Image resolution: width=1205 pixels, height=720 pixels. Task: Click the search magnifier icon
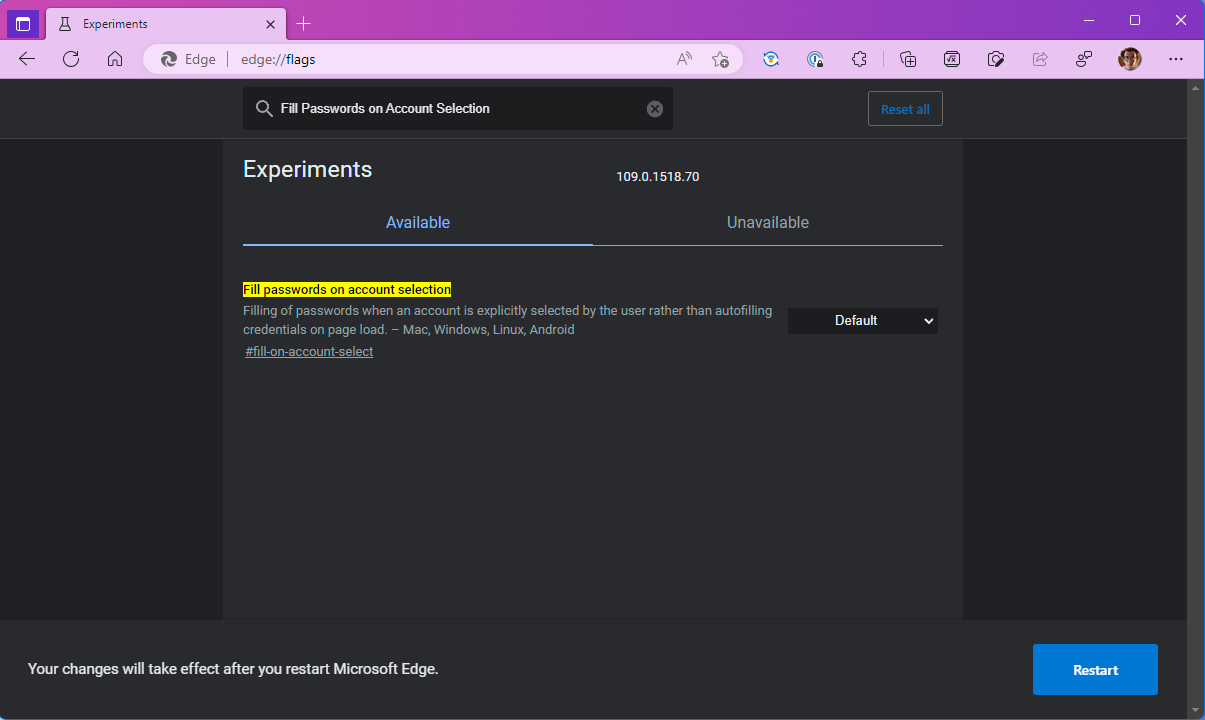tap(264, 109)
